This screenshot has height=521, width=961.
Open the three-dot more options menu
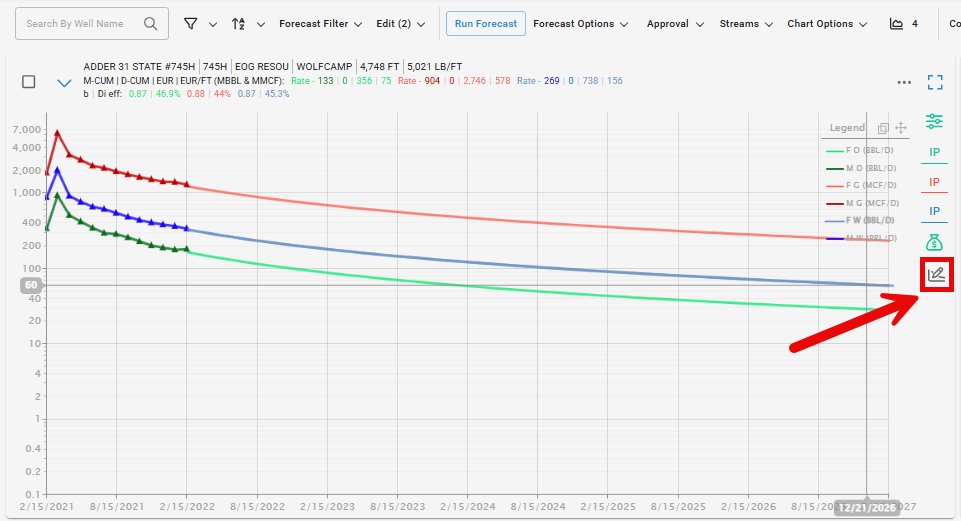click(x=904, y=83)
